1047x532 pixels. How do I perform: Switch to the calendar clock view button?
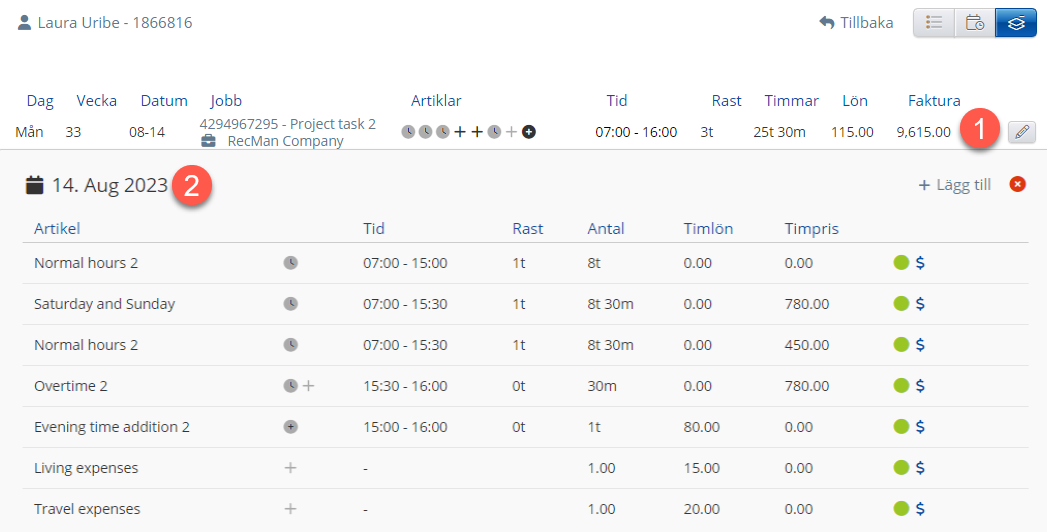click(x=974, y=22)
